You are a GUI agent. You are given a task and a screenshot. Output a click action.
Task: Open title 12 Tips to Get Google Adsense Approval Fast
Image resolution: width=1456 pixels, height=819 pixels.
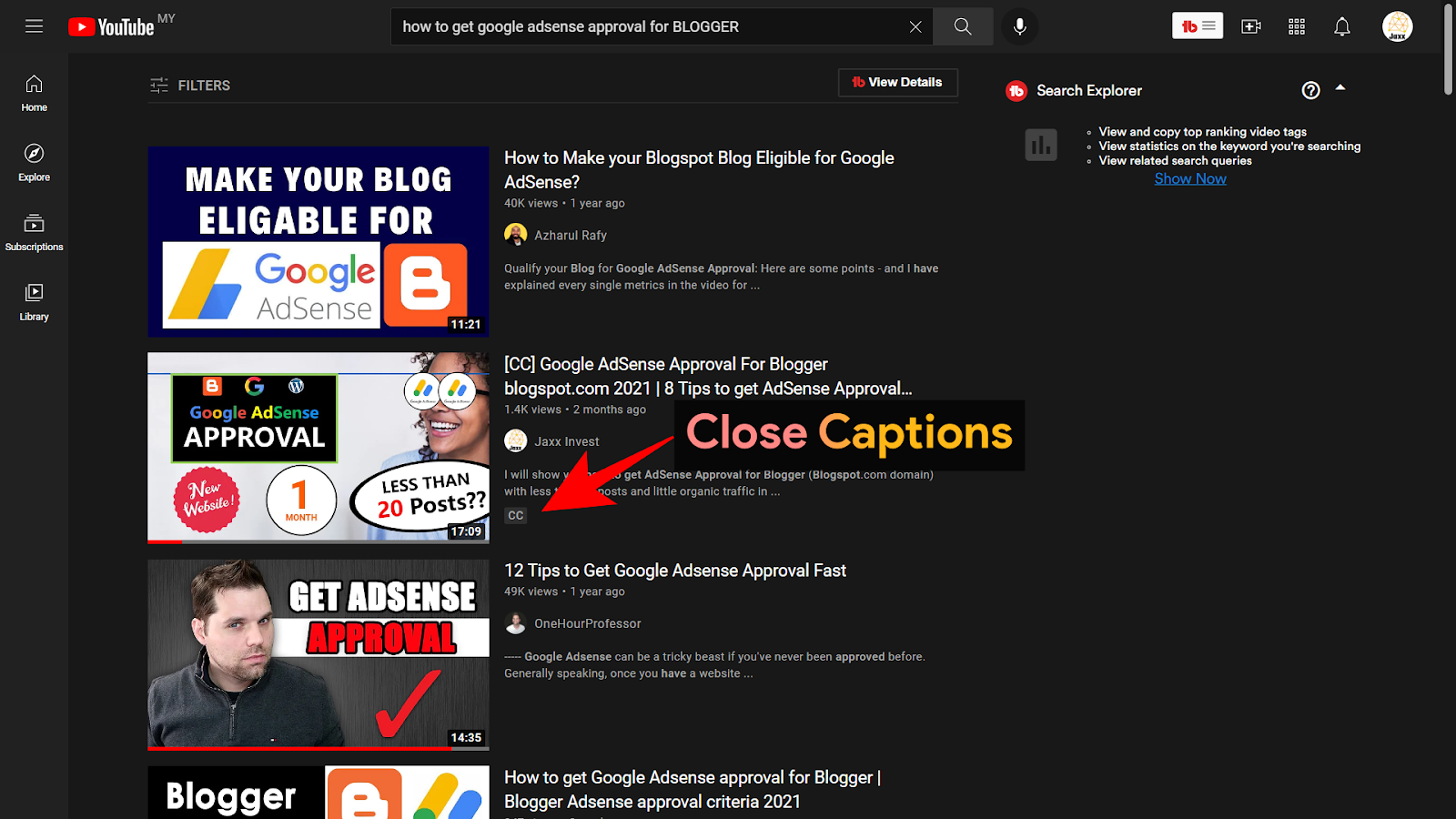pos(675,571)
